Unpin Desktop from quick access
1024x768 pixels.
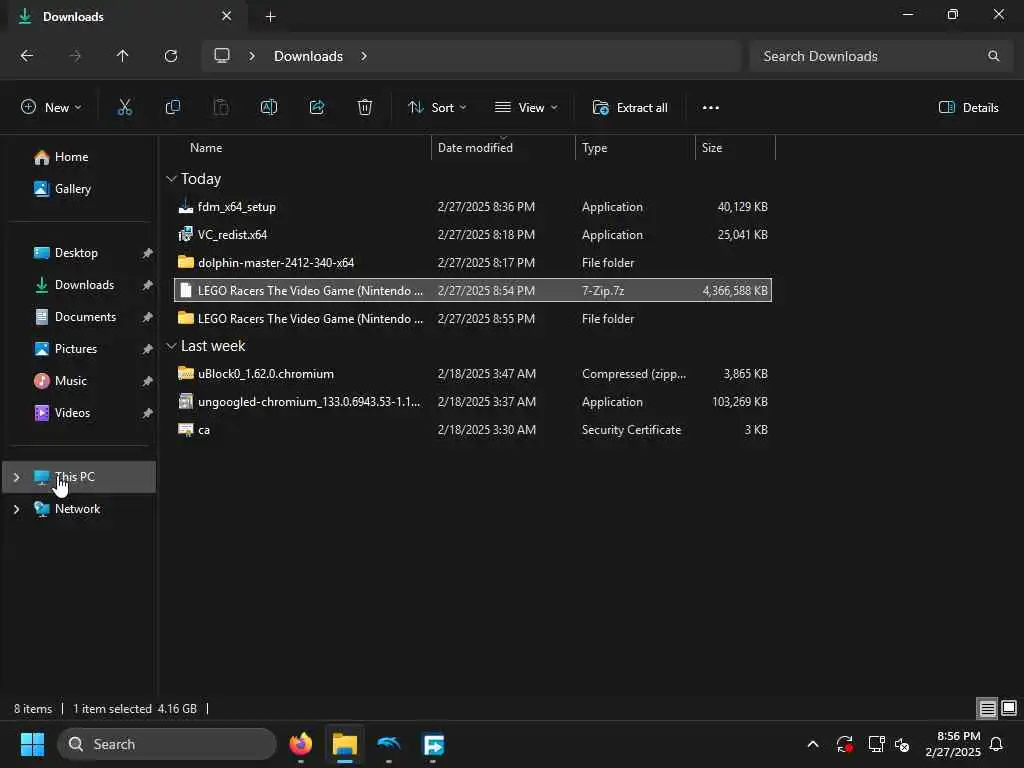pyautogui.click(x=148, y=253)
